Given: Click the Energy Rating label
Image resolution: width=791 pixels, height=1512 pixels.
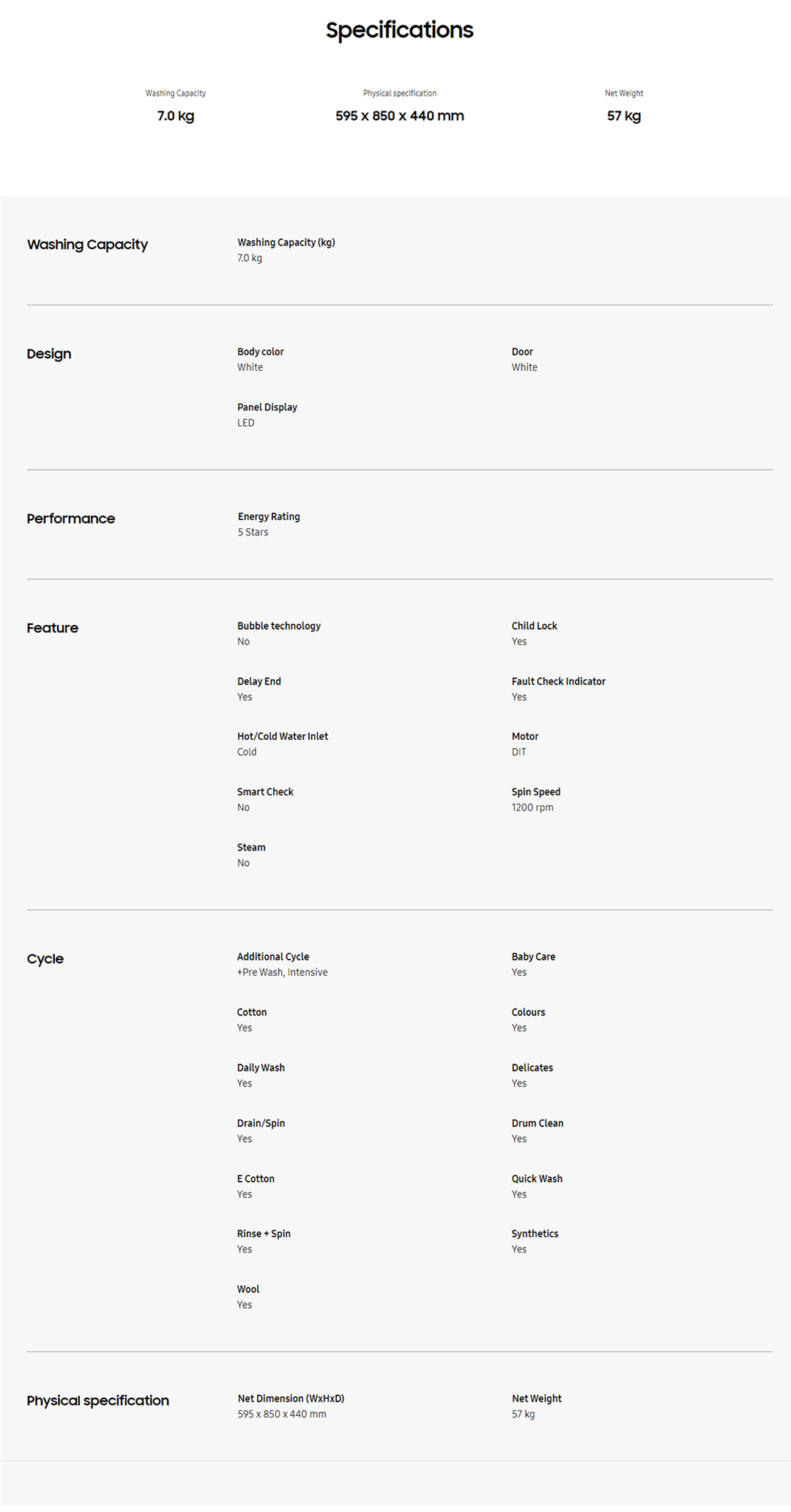Looking at the screenshot, I should pos(269,516).
